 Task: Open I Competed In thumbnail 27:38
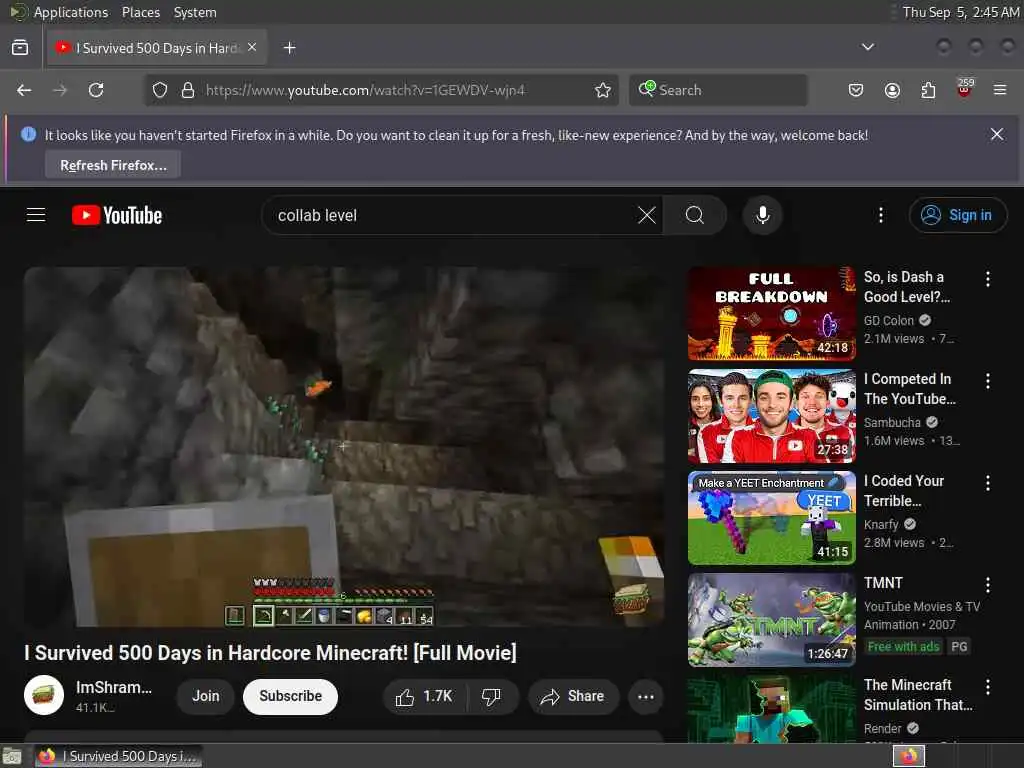coord(771,415)
